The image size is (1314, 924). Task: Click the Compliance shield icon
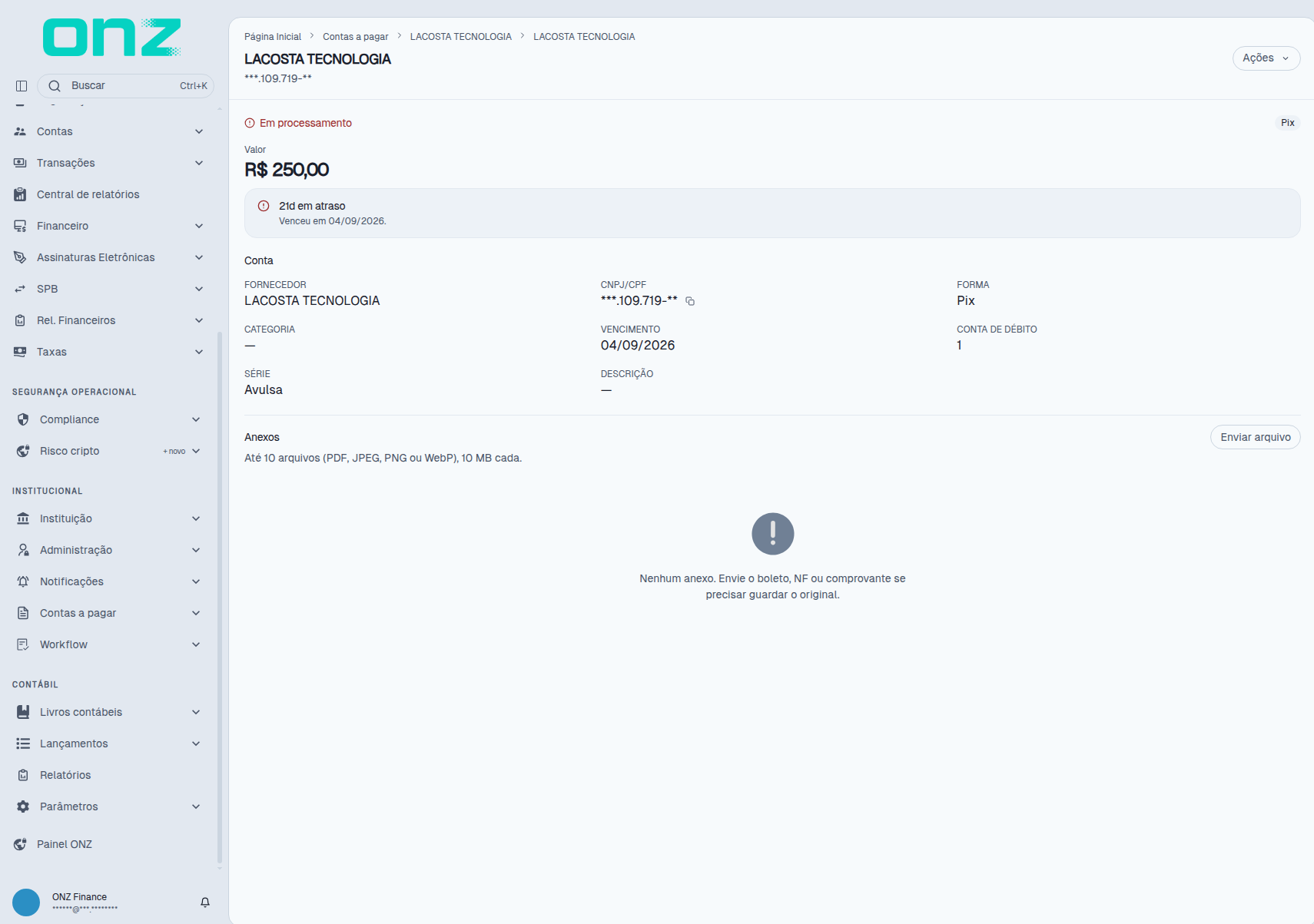23,419
